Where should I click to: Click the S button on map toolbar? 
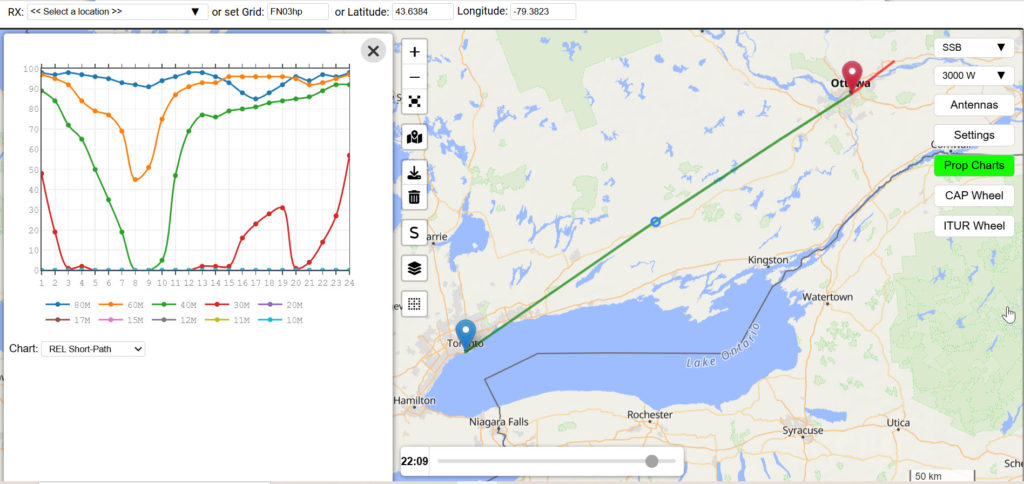coord(414,232)
